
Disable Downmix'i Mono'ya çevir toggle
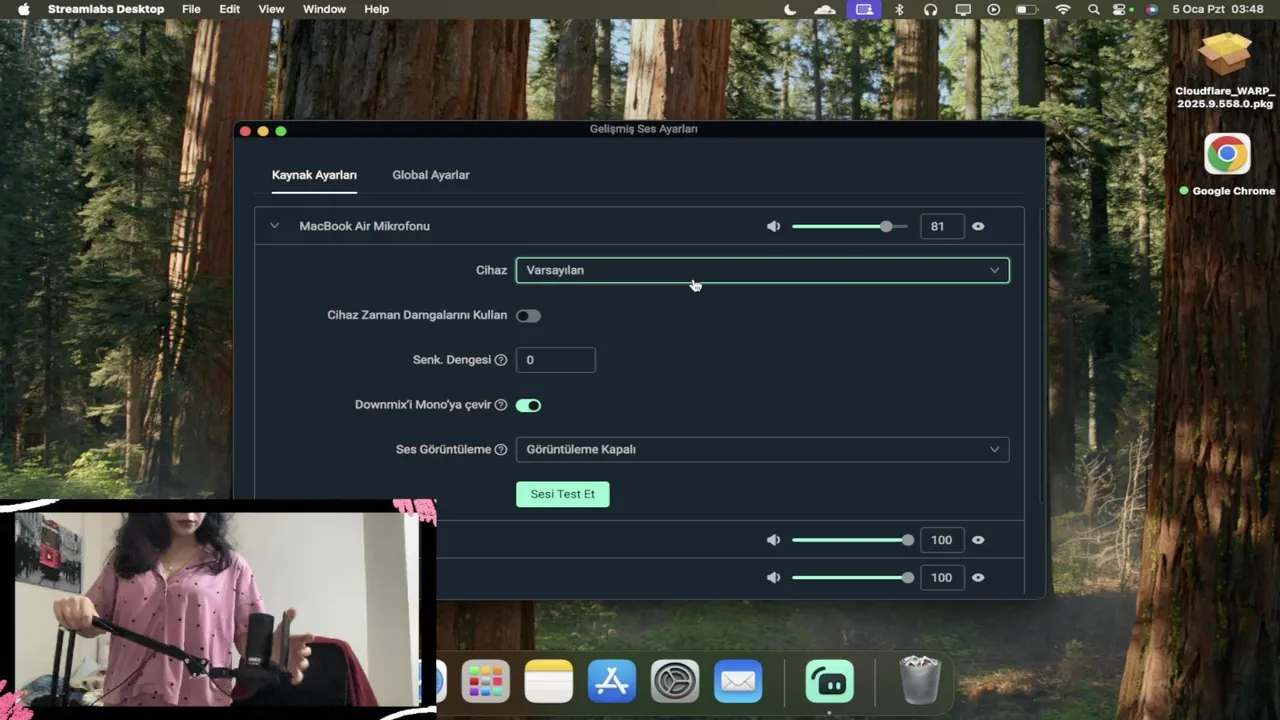[528, 405]
